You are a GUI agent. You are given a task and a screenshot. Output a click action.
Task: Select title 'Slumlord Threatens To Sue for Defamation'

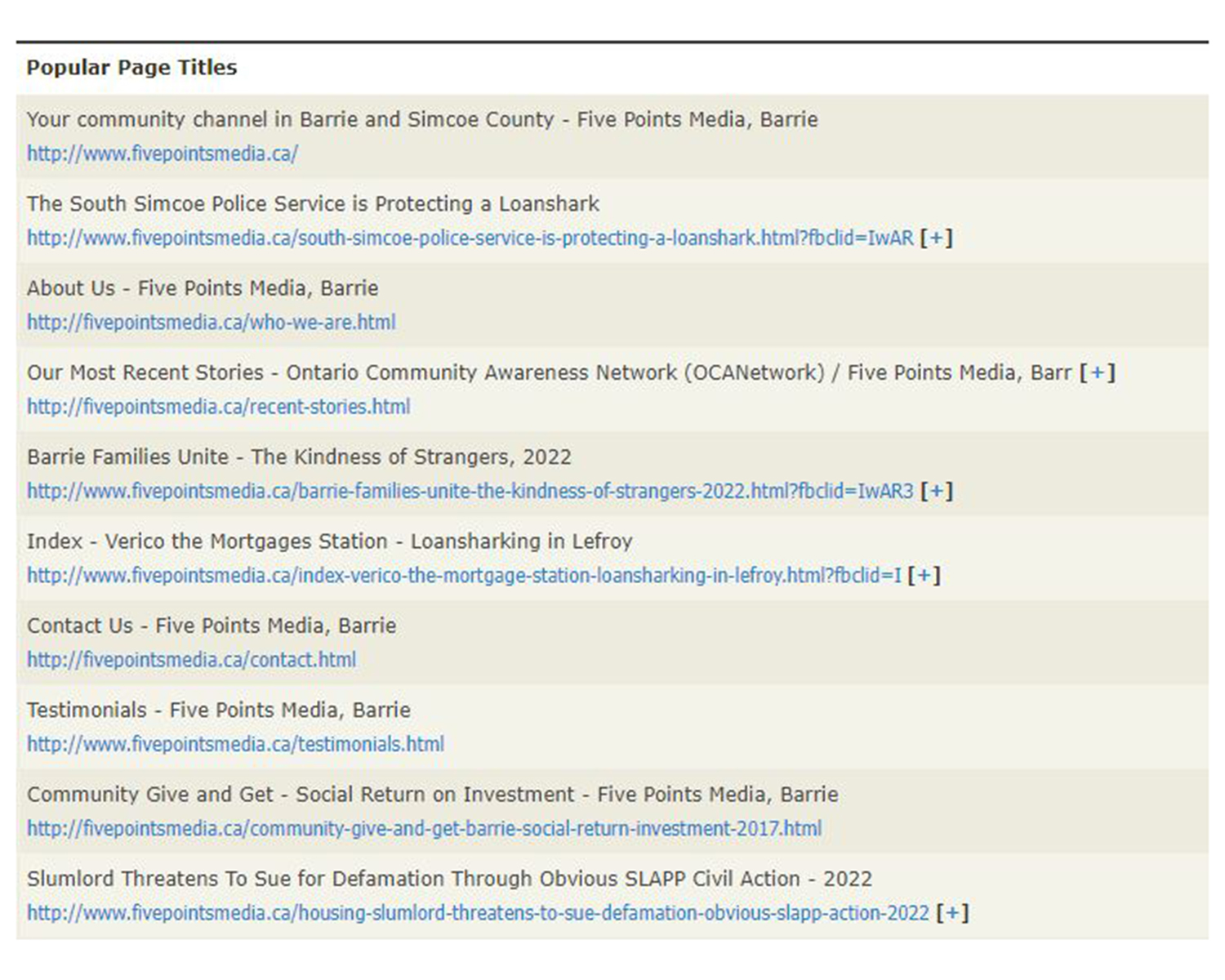450,879
